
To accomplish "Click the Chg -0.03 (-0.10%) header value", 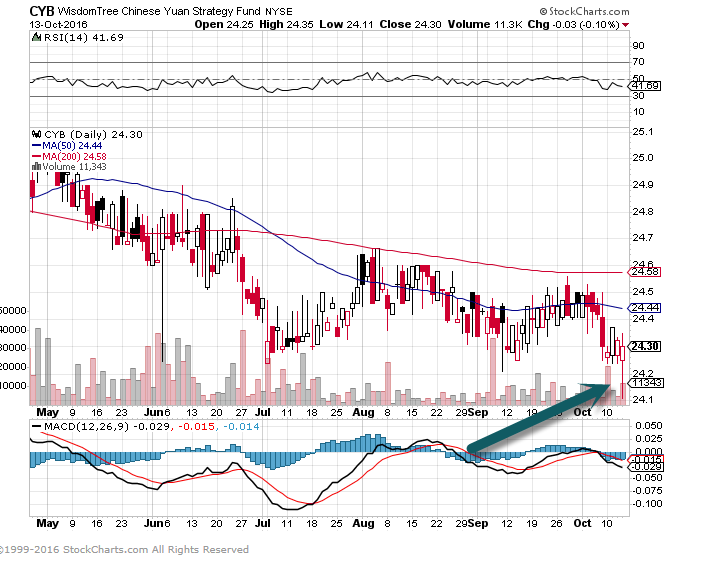I will click(573, 24).
